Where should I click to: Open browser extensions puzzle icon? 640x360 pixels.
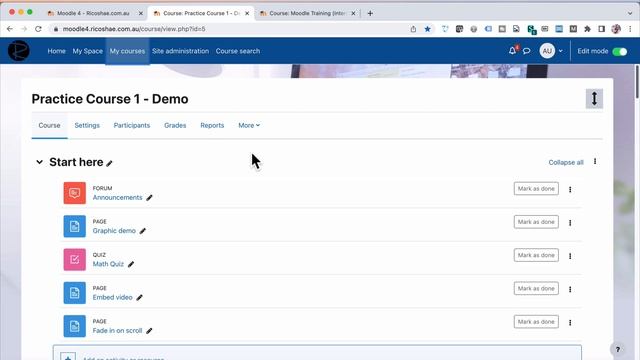click(x=587, y=29)
